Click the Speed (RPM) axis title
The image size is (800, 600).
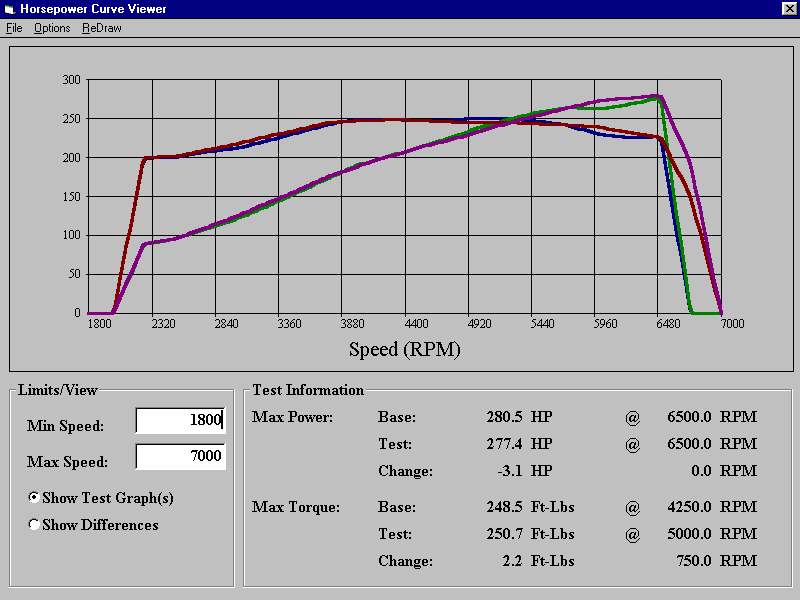click(x=405, y=349)
